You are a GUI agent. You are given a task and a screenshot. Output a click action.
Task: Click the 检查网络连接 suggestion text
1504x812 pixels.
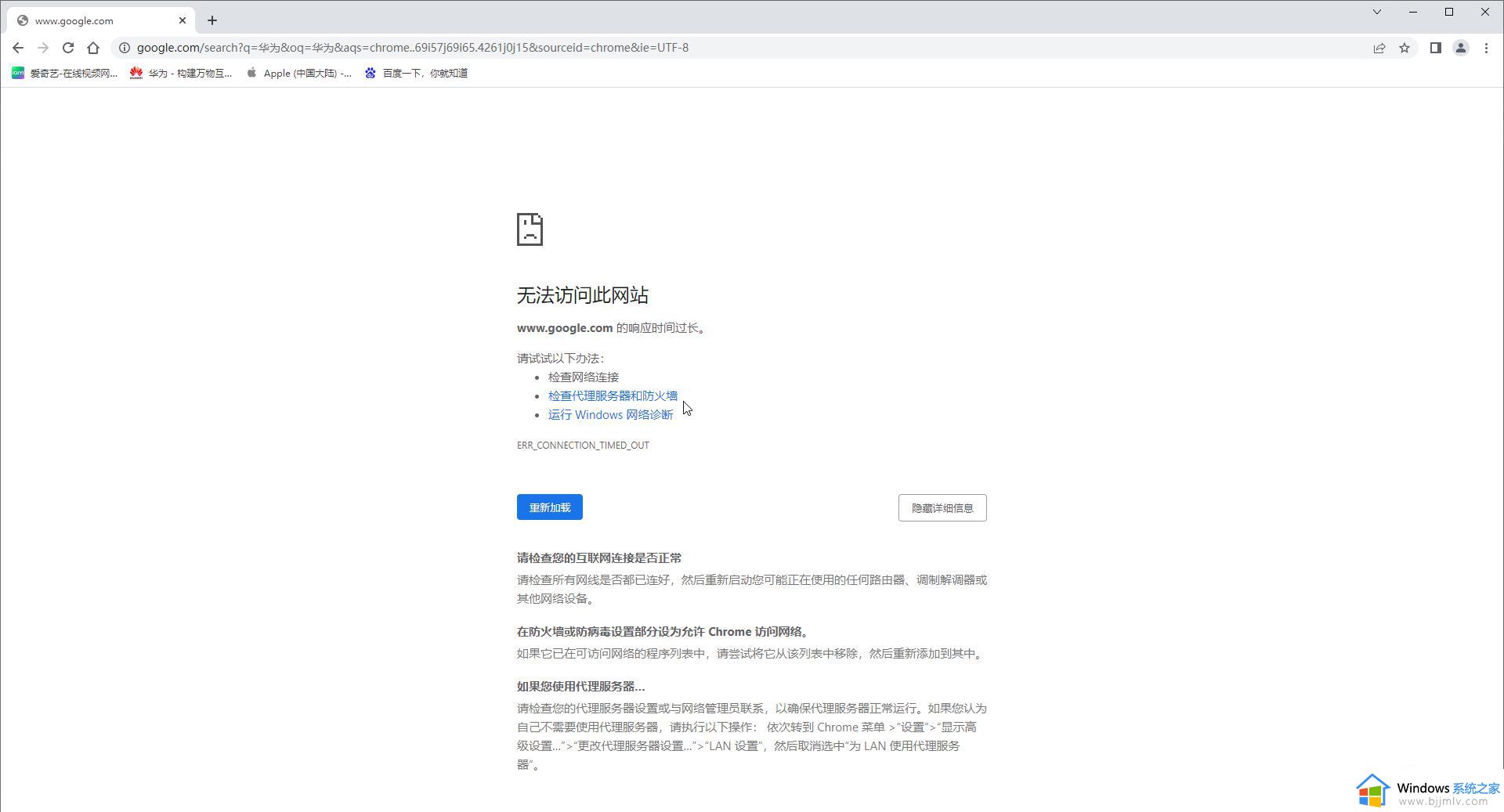584,377
